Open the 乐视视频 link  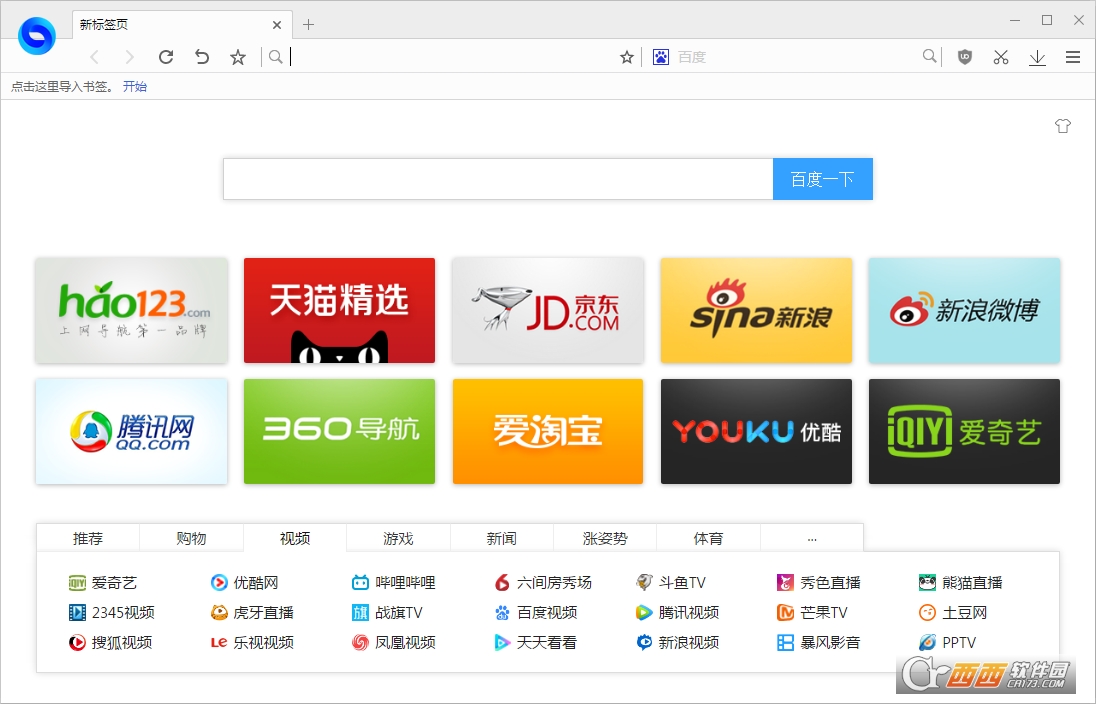252,642
